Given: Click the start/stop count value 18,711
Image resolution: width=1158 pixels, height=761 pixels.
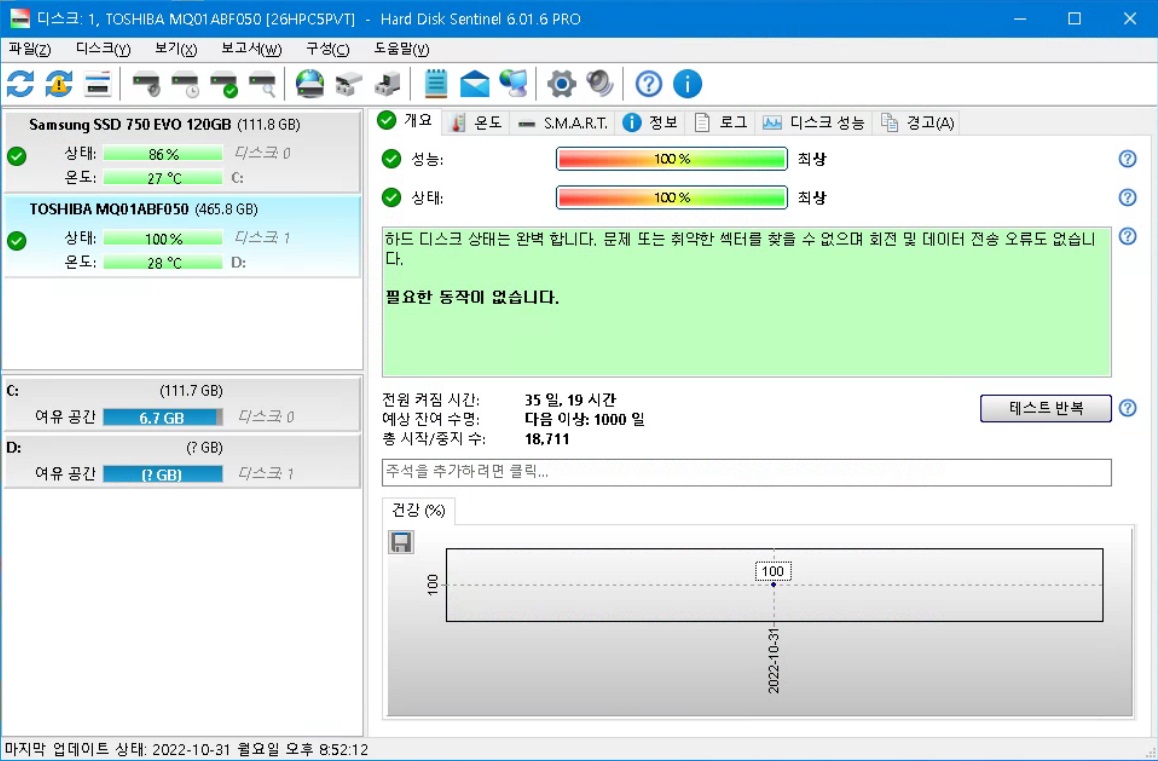Looking at the screenshot, I should [x=547, y=439].
